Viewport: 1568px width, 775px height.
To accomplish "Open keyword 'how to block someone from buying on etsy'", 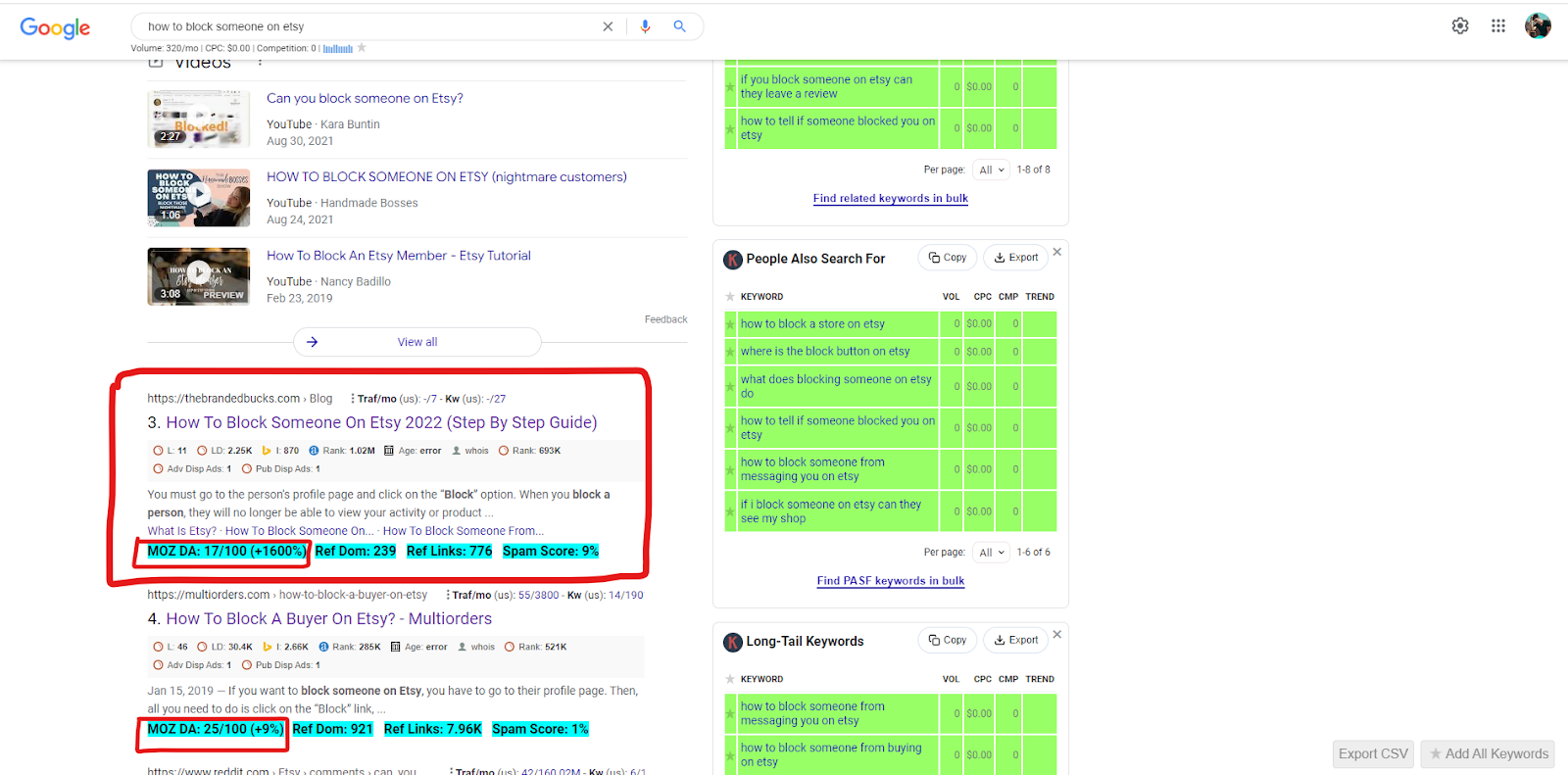I will point(831,754).
